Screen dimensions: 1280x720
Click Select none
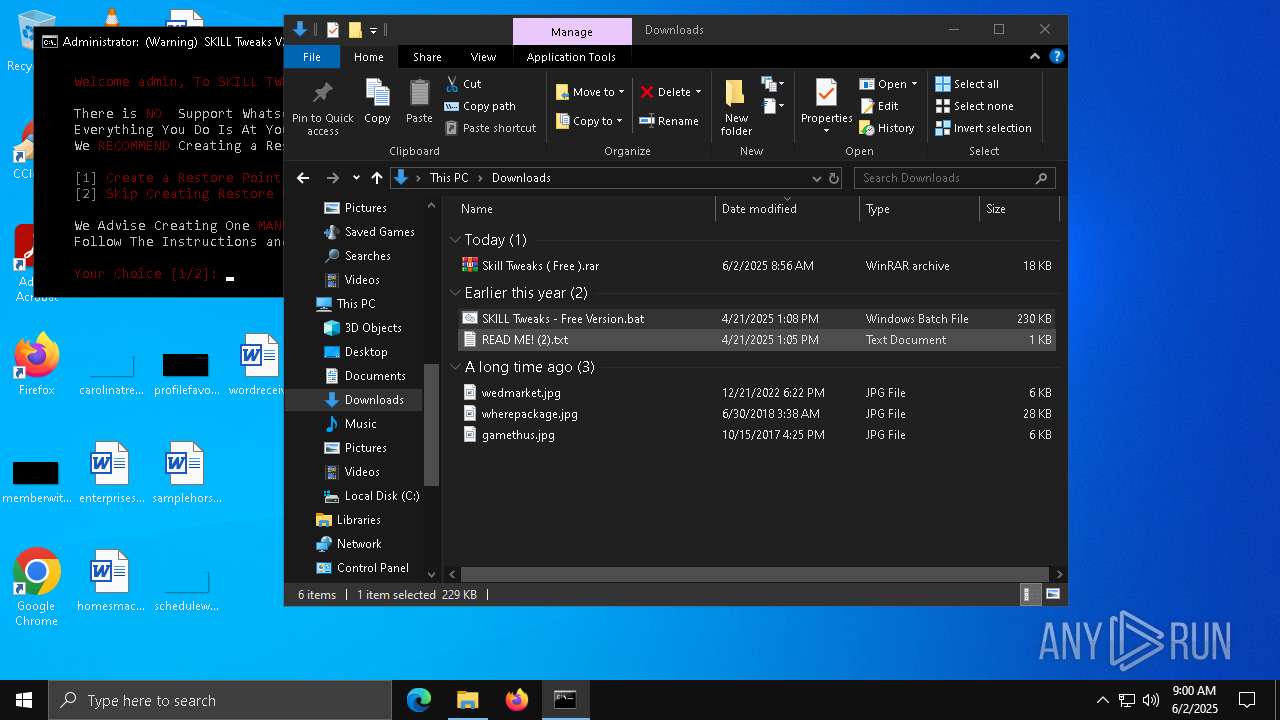tap(974, 106)
